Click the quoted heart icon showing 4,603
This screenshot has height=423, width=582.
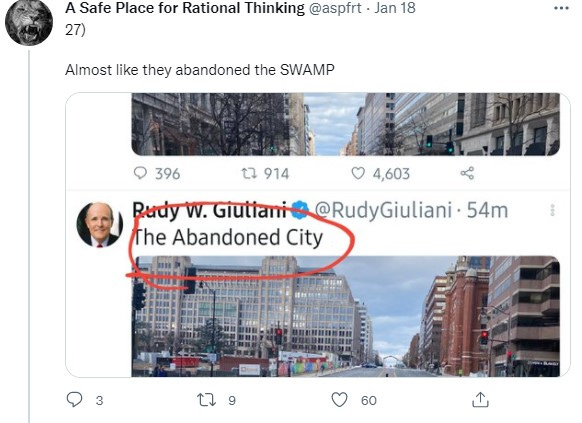358,173
